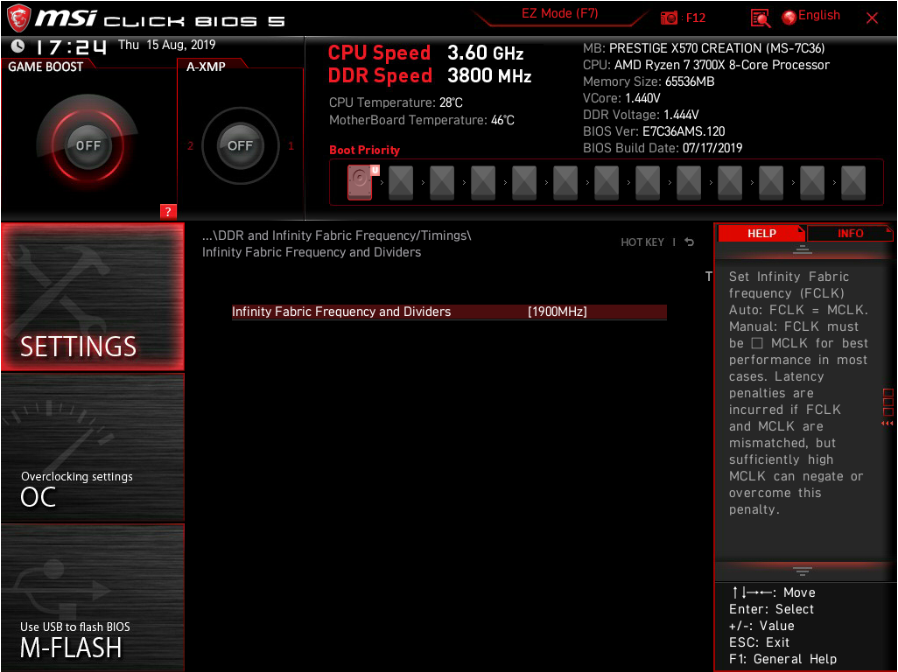Click the CPU AMD Ryzen 7 3700X text
The image size is (898, 672).
pos(706,65)
